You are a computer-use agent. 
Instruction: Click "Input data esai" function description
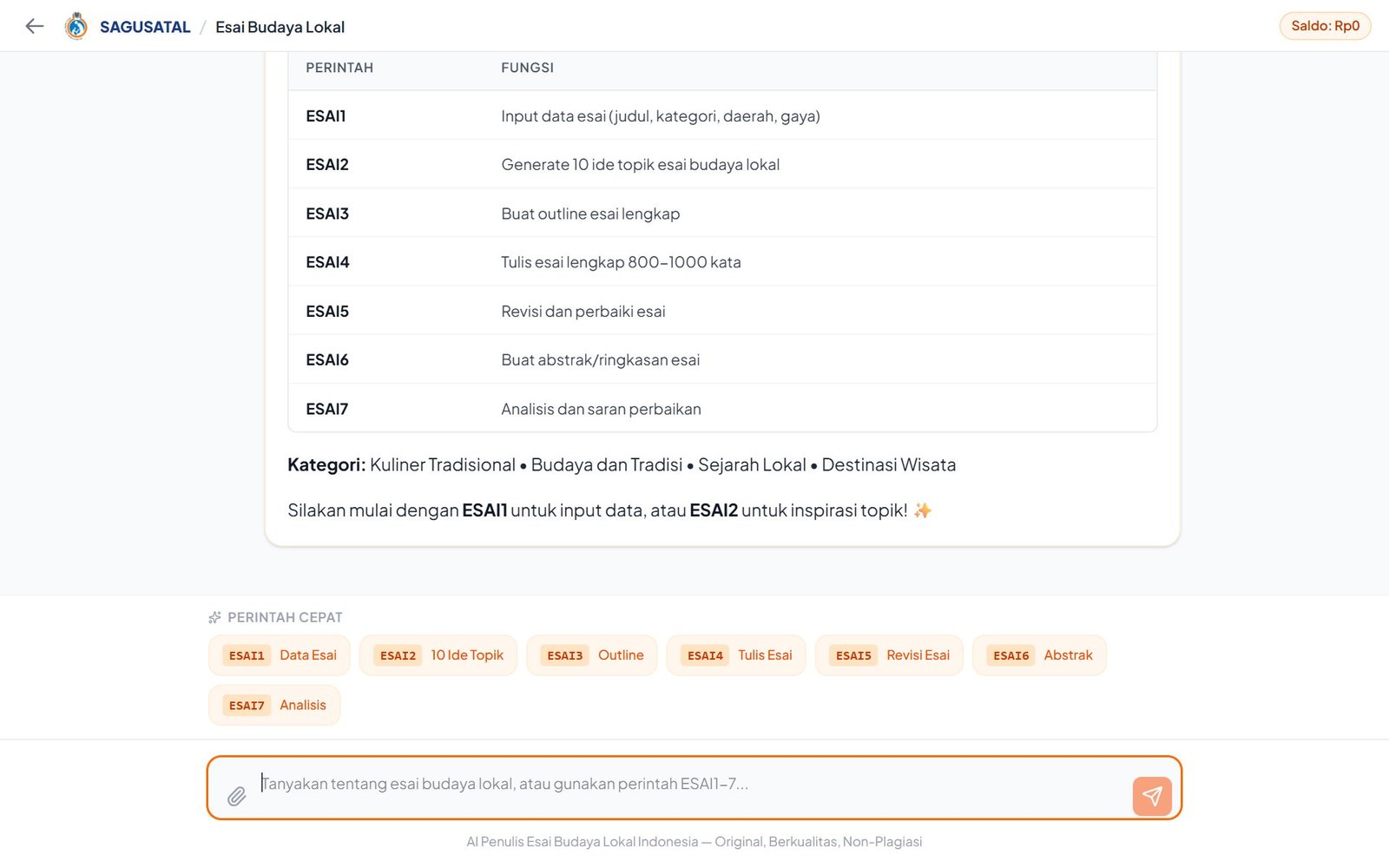661,116
